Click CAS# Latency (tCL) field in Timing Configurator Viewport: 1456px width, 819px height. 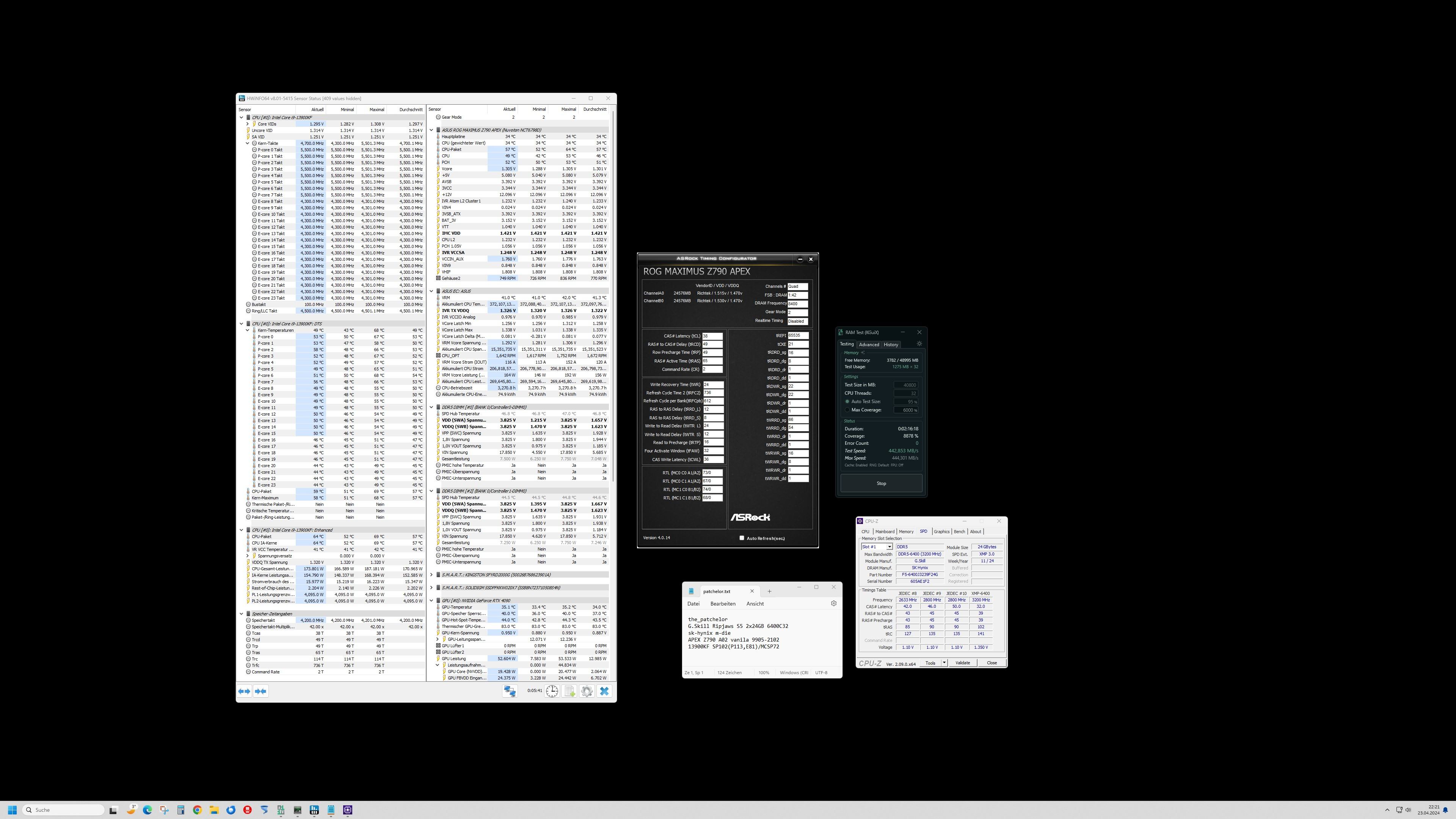pos(712,336)
